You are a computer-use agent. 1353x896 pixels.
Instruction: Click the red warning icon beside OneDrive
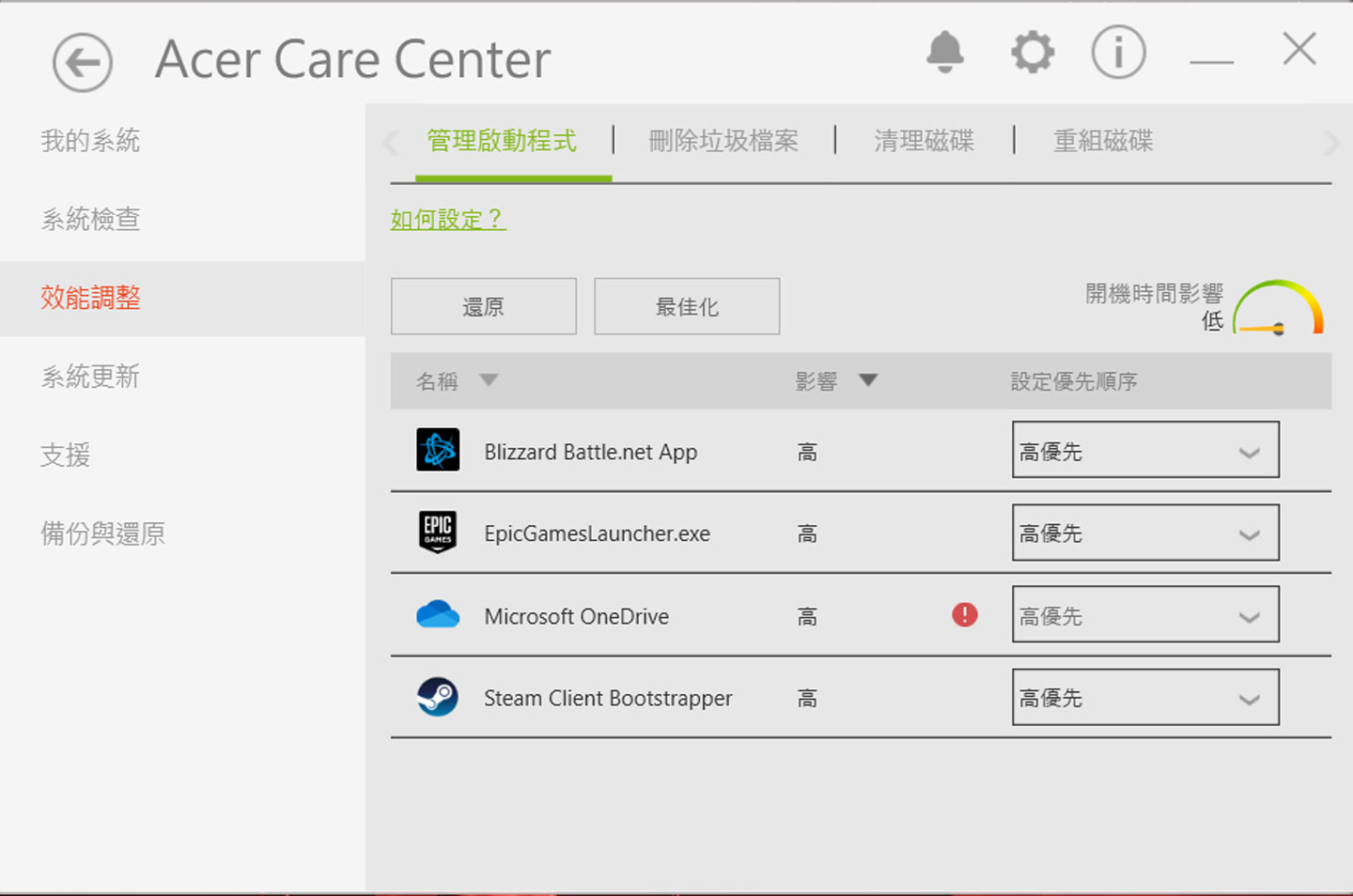[x=965, y=615]
